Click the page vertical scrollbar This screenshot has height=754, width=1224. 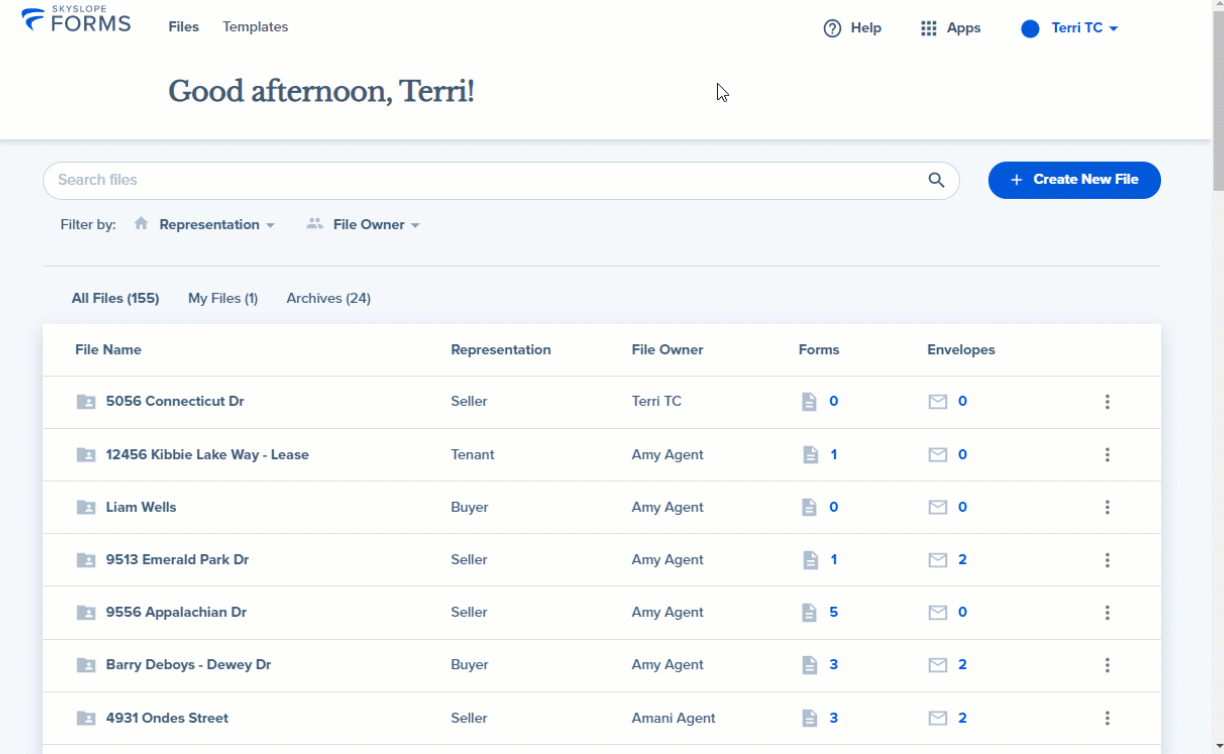(x=1217, y=377)
